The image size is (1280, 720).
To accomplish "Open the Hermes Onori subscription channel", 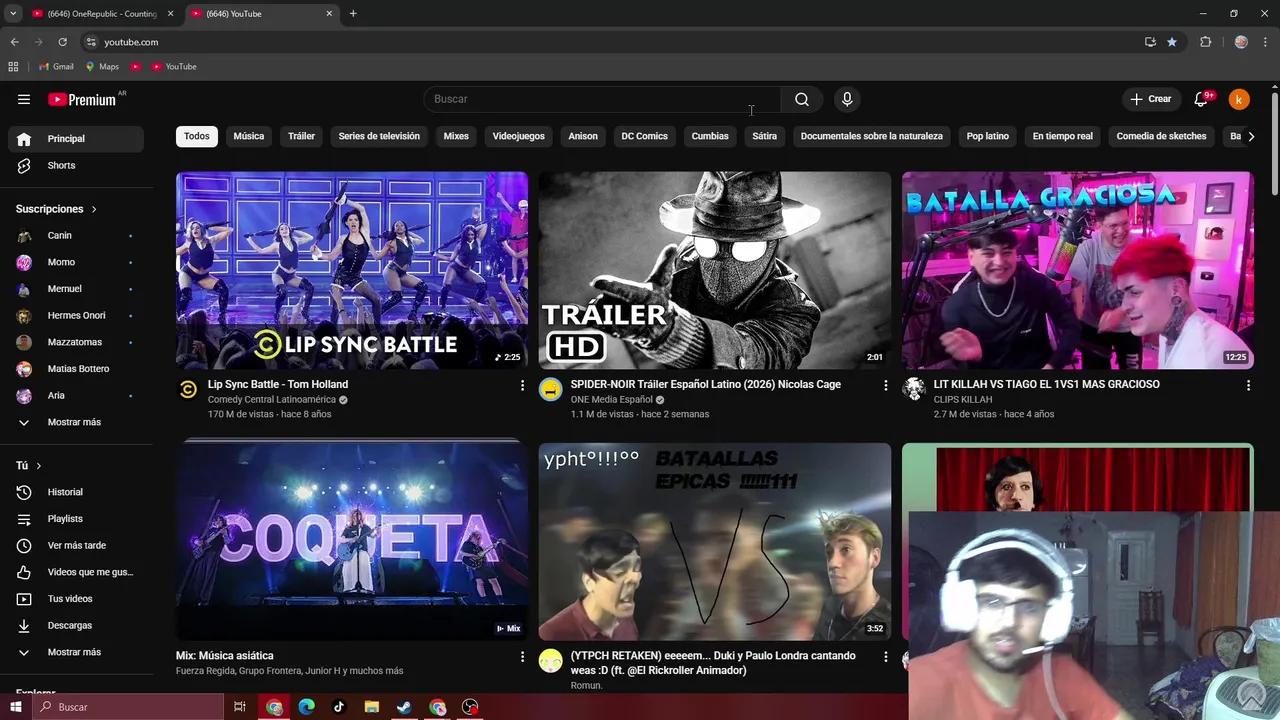I will coord(76,315).
